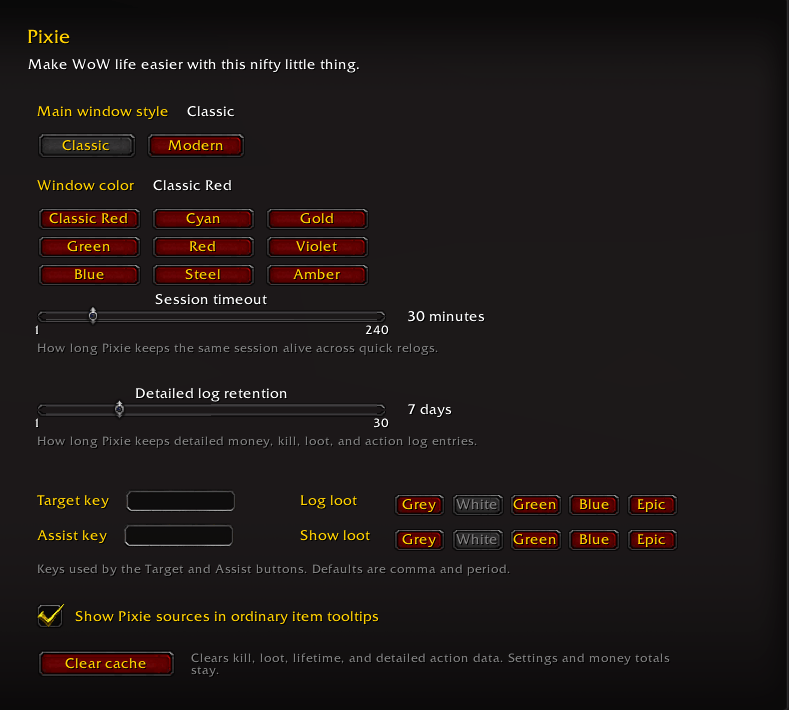Click the 'Log loot' label

coord(329,500)
